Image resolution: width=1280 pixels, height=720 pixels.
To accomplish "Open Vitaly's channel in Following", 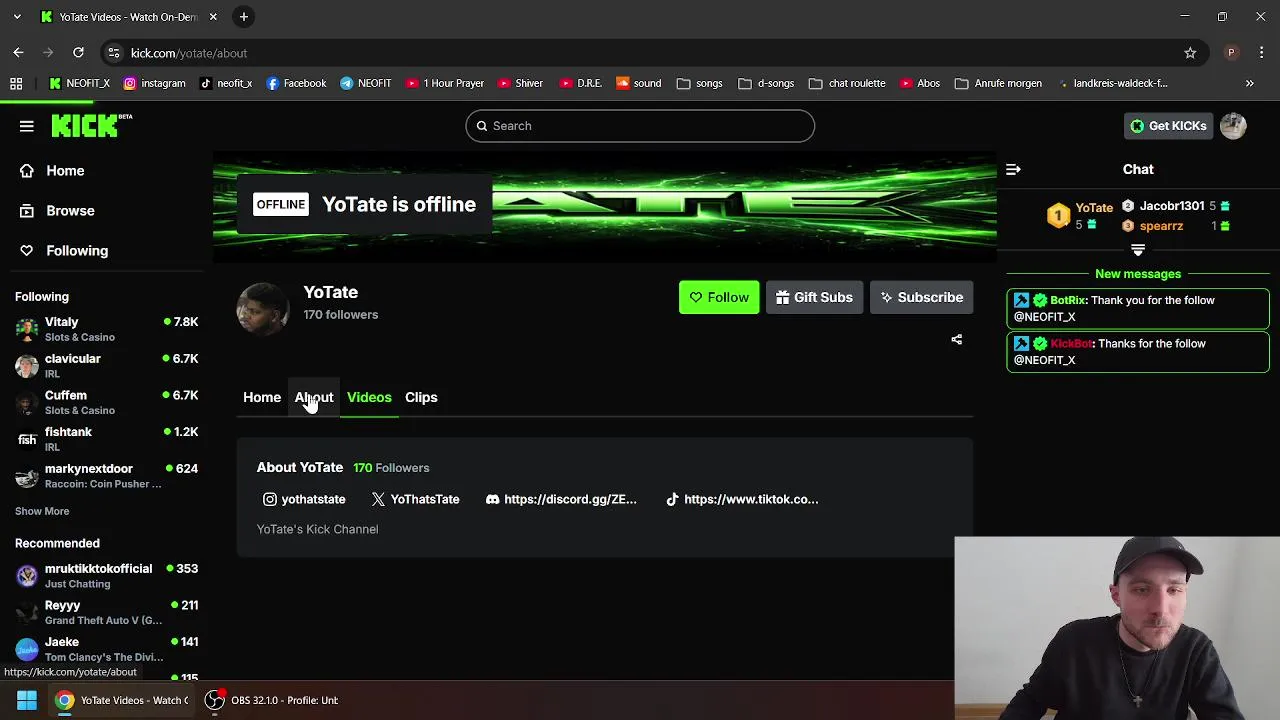I will [106, 329].
